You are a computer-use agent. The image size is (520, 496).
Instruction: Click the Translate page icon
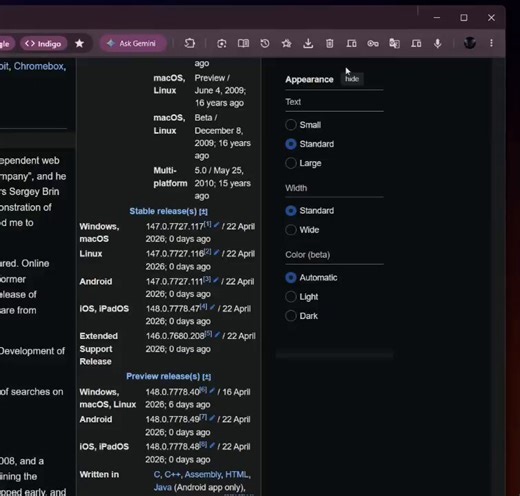[x=394, y=43]
